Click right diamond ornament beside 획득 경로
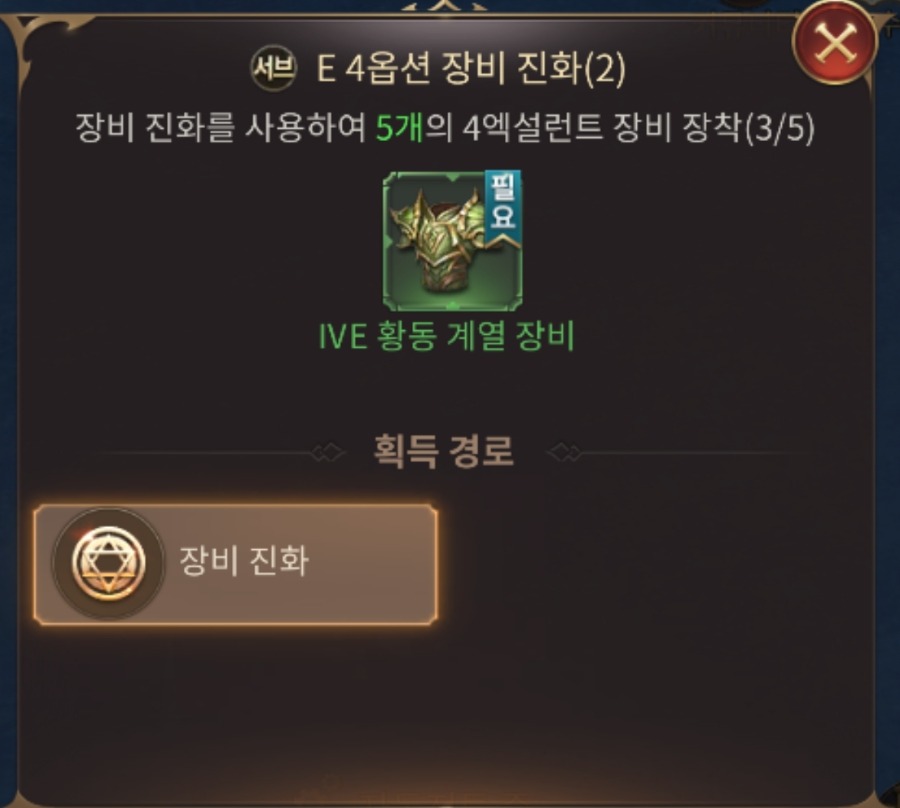The image size is (900, 808). click(x=565, y=453)
